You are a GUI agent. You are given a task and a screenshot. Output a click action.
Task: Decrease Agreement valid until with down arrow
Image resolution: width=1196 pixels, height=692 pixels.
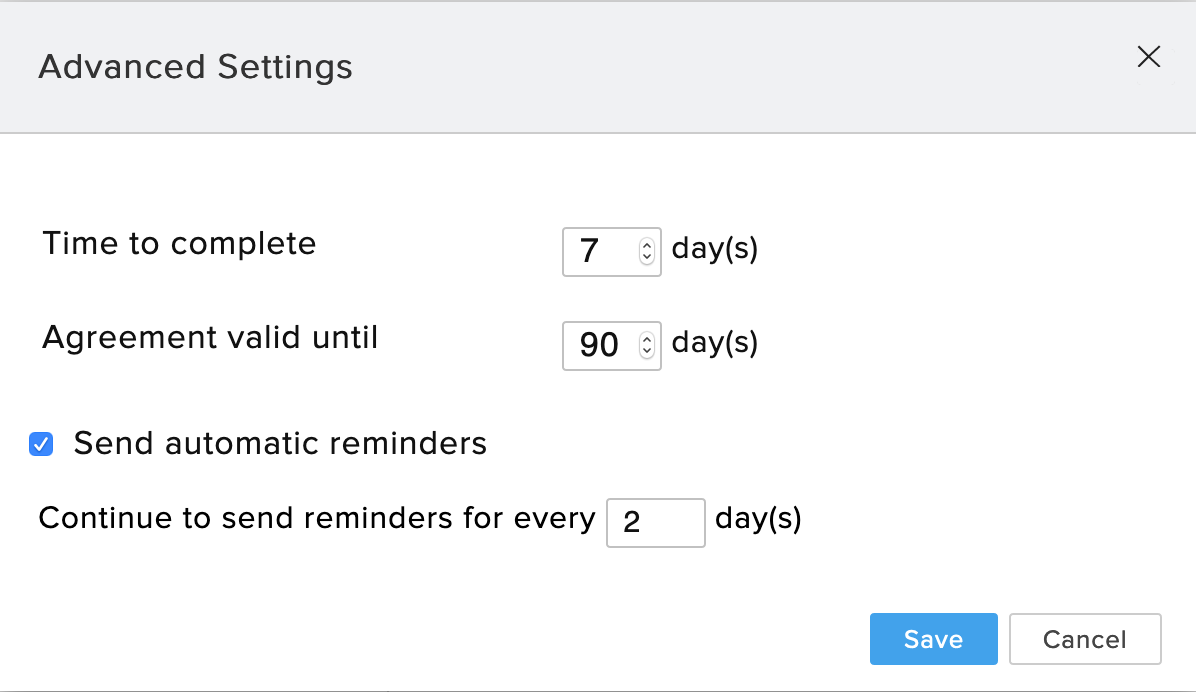(647, 352)
